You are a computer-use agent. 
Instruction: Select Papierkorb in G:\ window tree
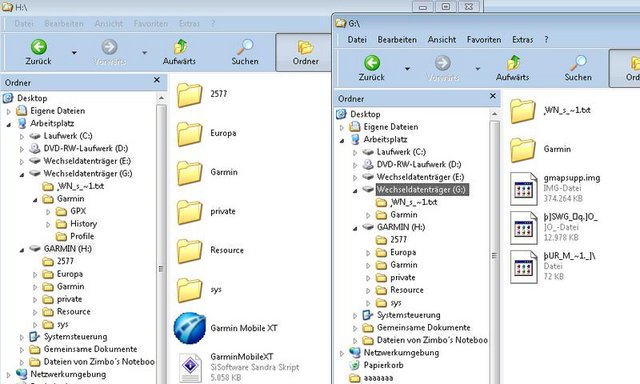(383, 365)
